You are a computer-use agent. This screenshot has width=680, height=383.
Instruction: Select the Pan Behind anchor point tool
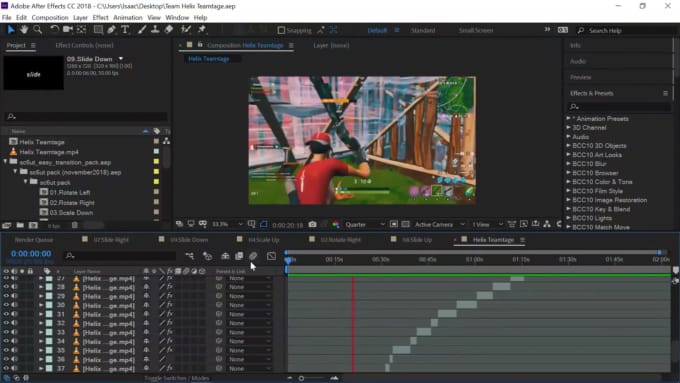pyautogui.click(x=81, y=29)
